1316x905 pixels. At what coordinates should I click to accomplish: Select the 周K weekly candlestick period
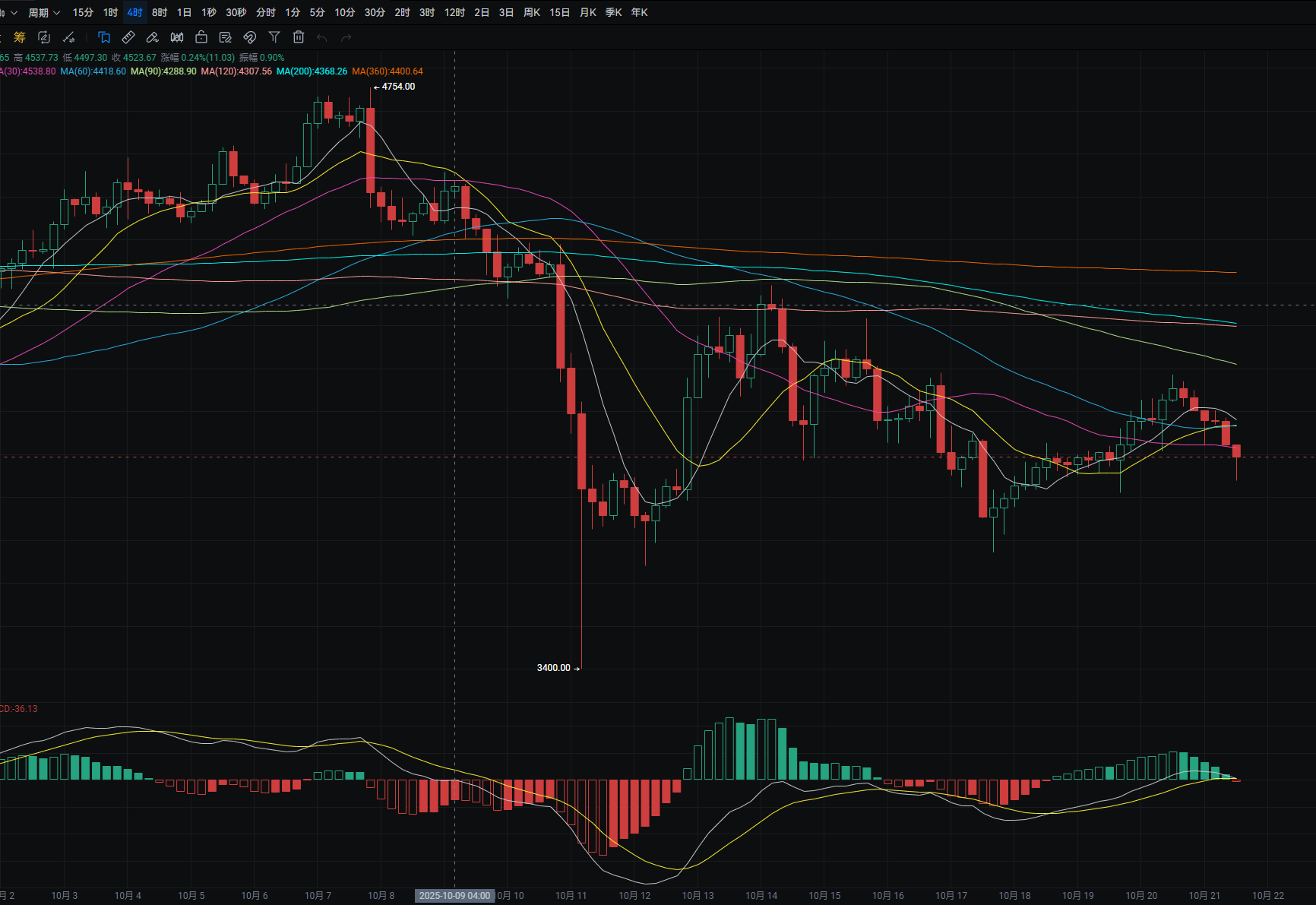pos(532,12)
